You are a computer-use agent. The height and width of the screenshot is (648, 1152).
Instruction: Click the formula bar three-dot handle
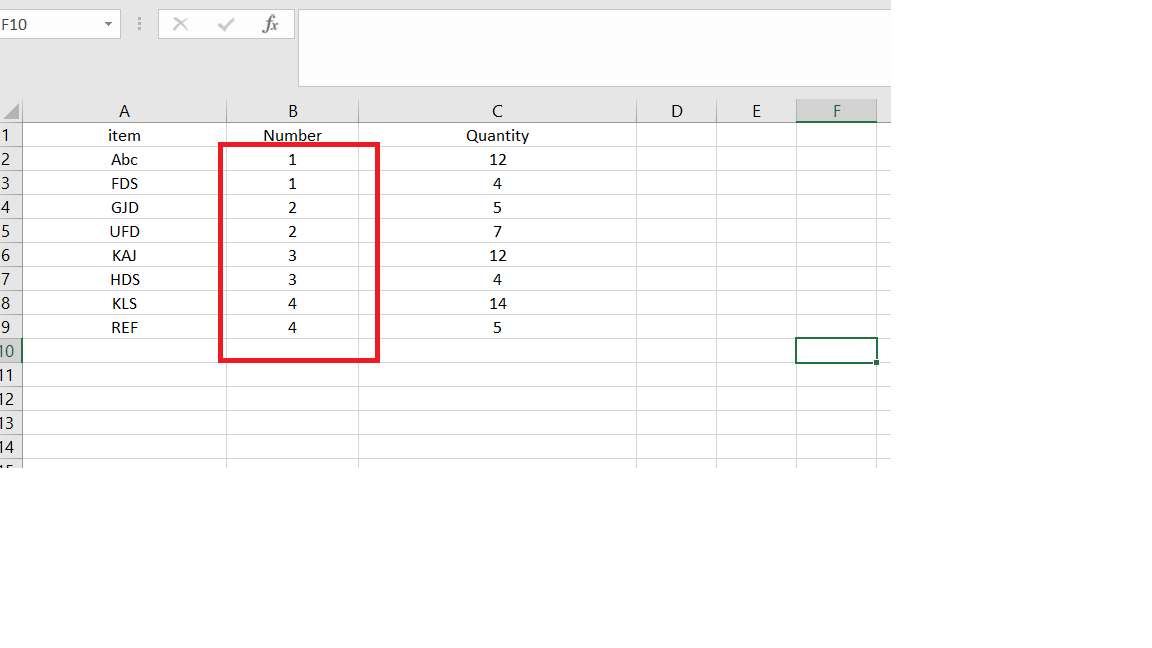139,24
